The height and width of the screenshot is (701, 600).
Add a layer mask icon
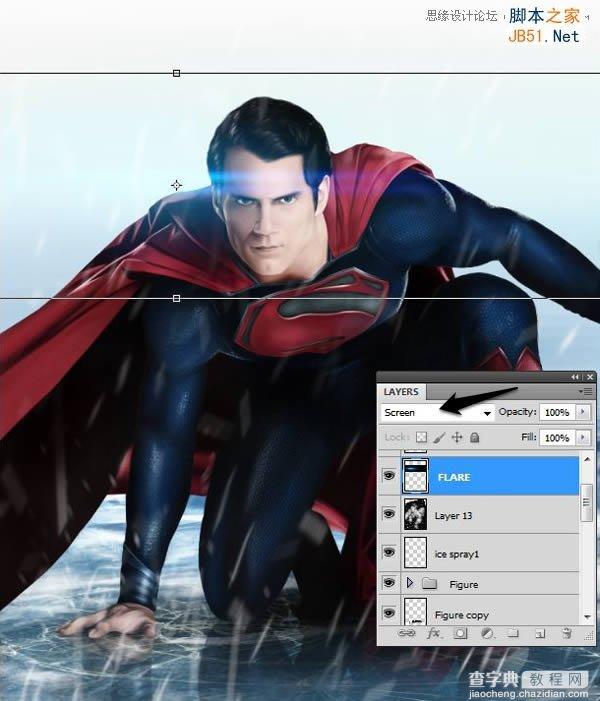[x=461, y=633]
